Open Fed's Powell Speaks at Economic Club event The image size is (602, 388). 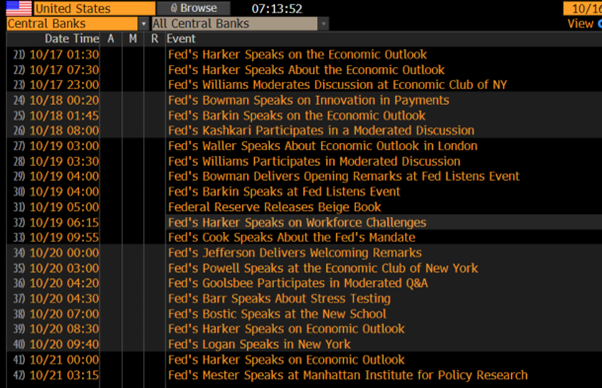click(323, 268)
